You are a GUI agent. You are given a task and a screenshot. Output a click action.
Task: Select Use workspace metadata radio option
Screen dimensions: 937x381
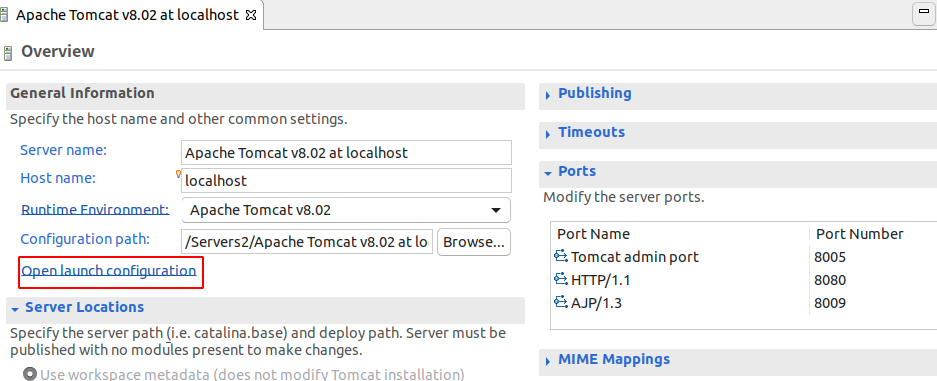coord(30,374)
